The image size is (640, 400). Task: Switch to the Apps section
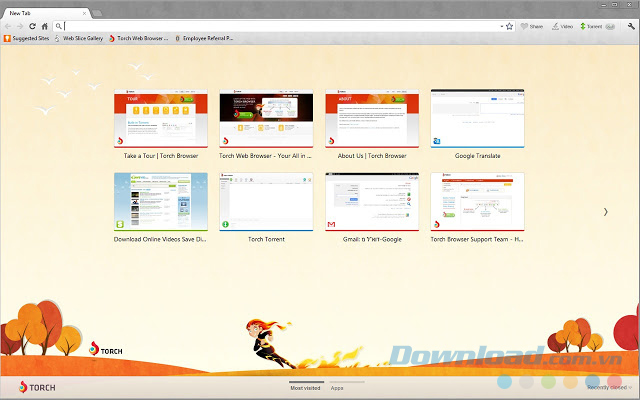click(337, 387)
